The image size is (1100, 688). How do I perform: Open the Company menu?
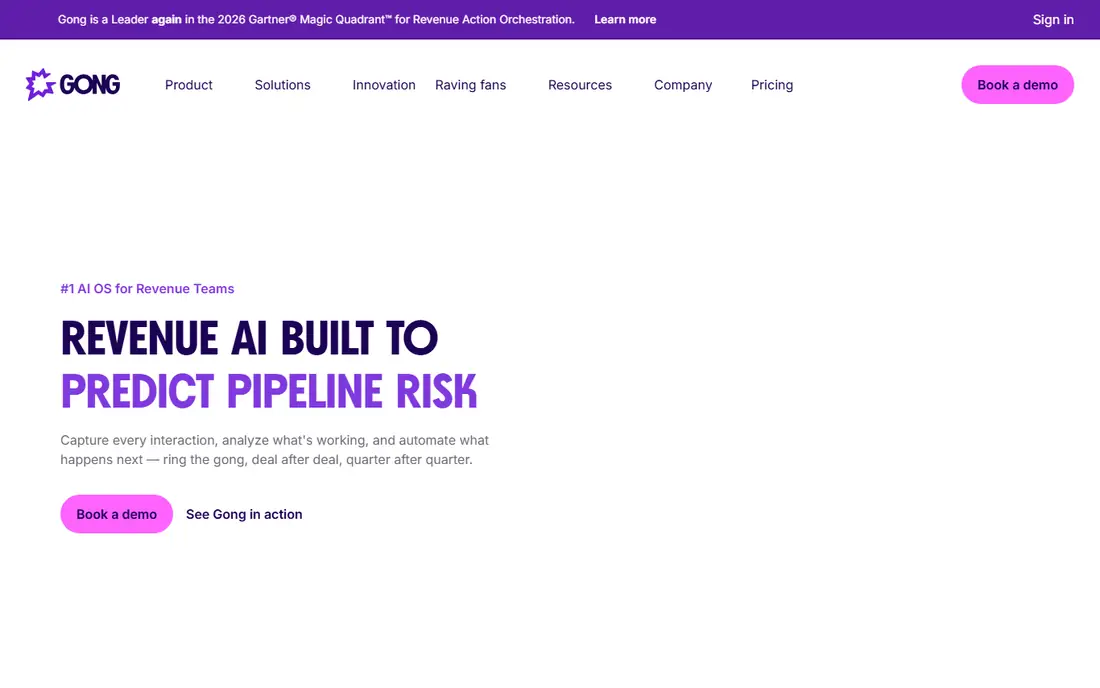coord(683,85)
